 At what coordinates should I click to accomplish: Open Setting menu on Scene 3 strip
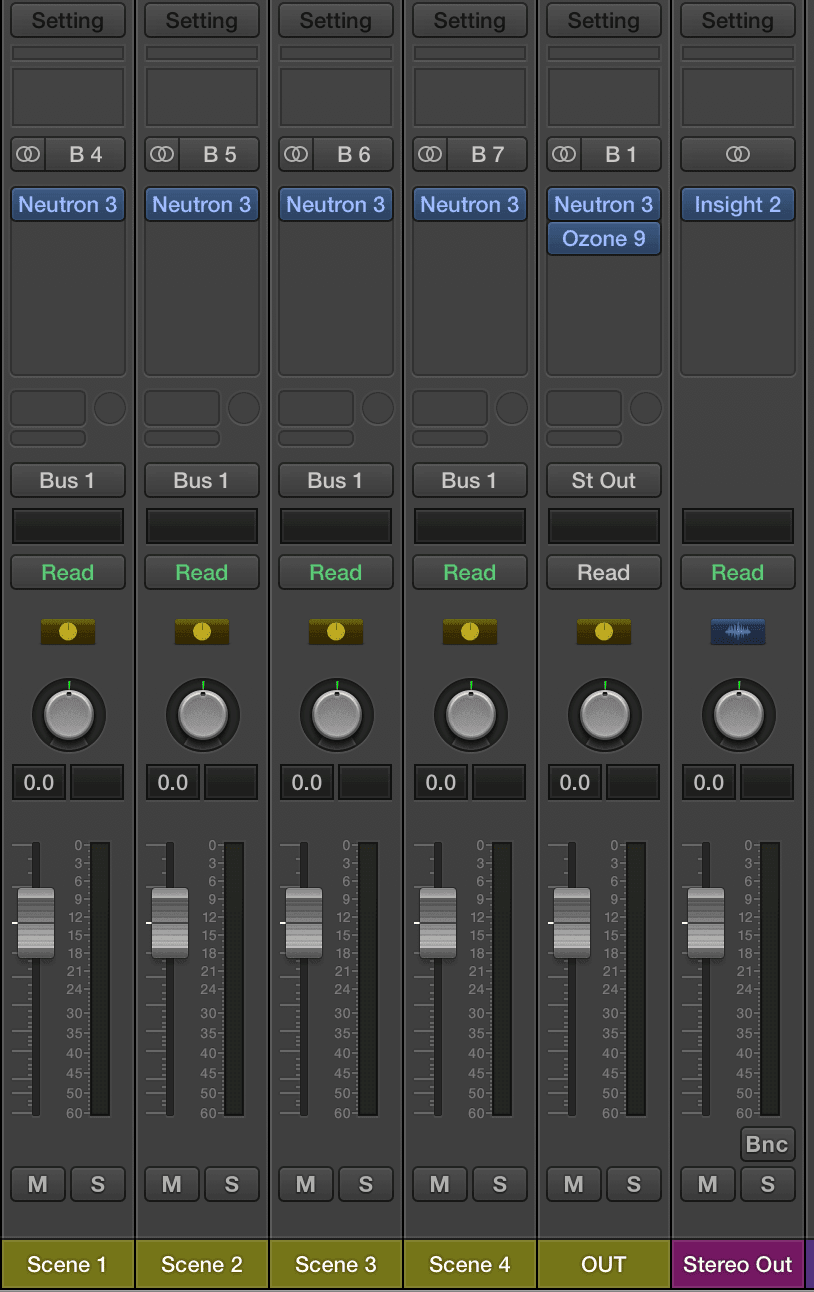[x=336, y=20]
